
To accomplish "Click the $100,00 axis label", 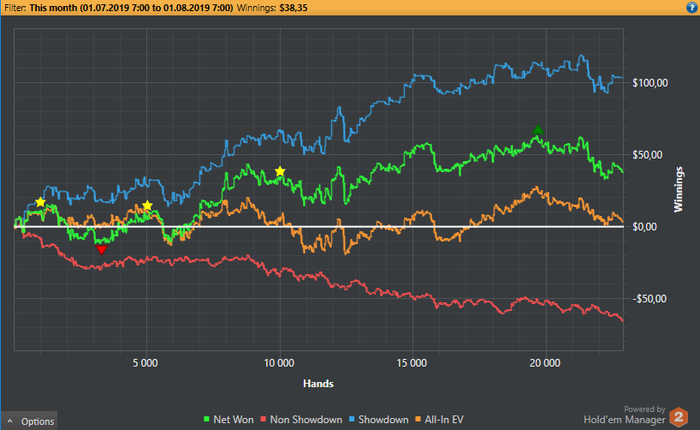I will (650, 83).
